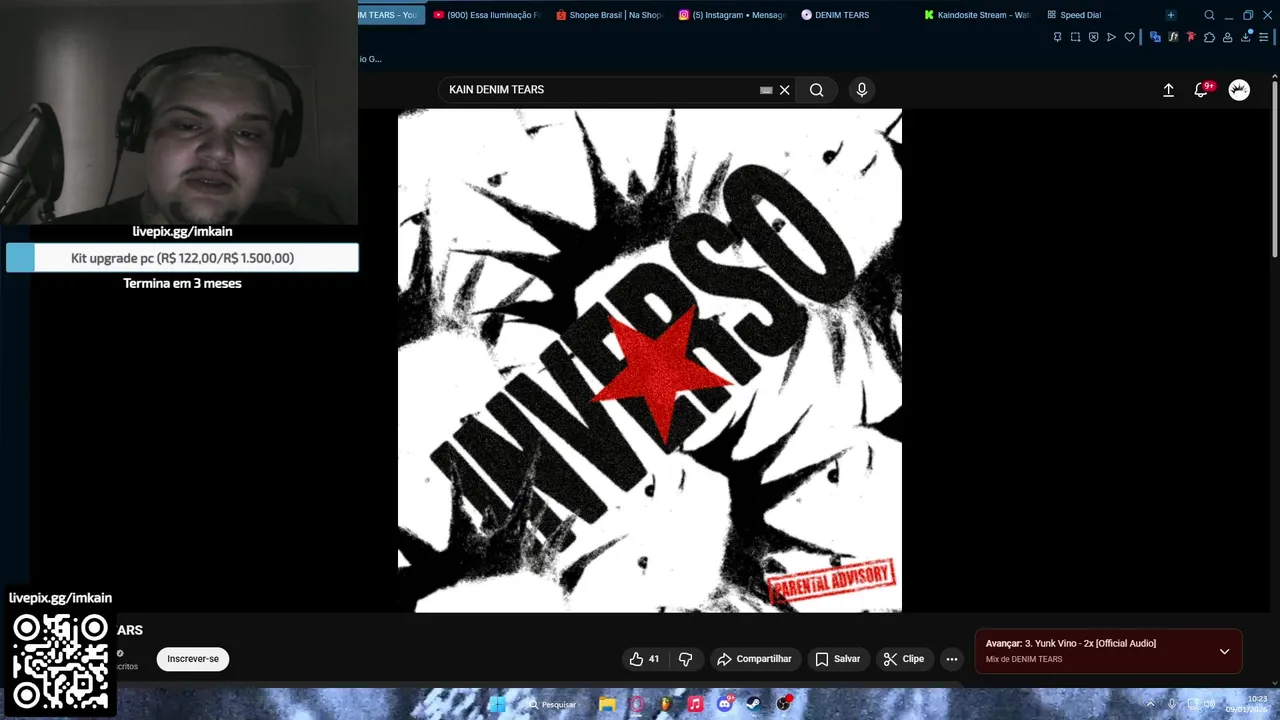Clear the search field with X

pyautogui.click(x=785, y=90)
